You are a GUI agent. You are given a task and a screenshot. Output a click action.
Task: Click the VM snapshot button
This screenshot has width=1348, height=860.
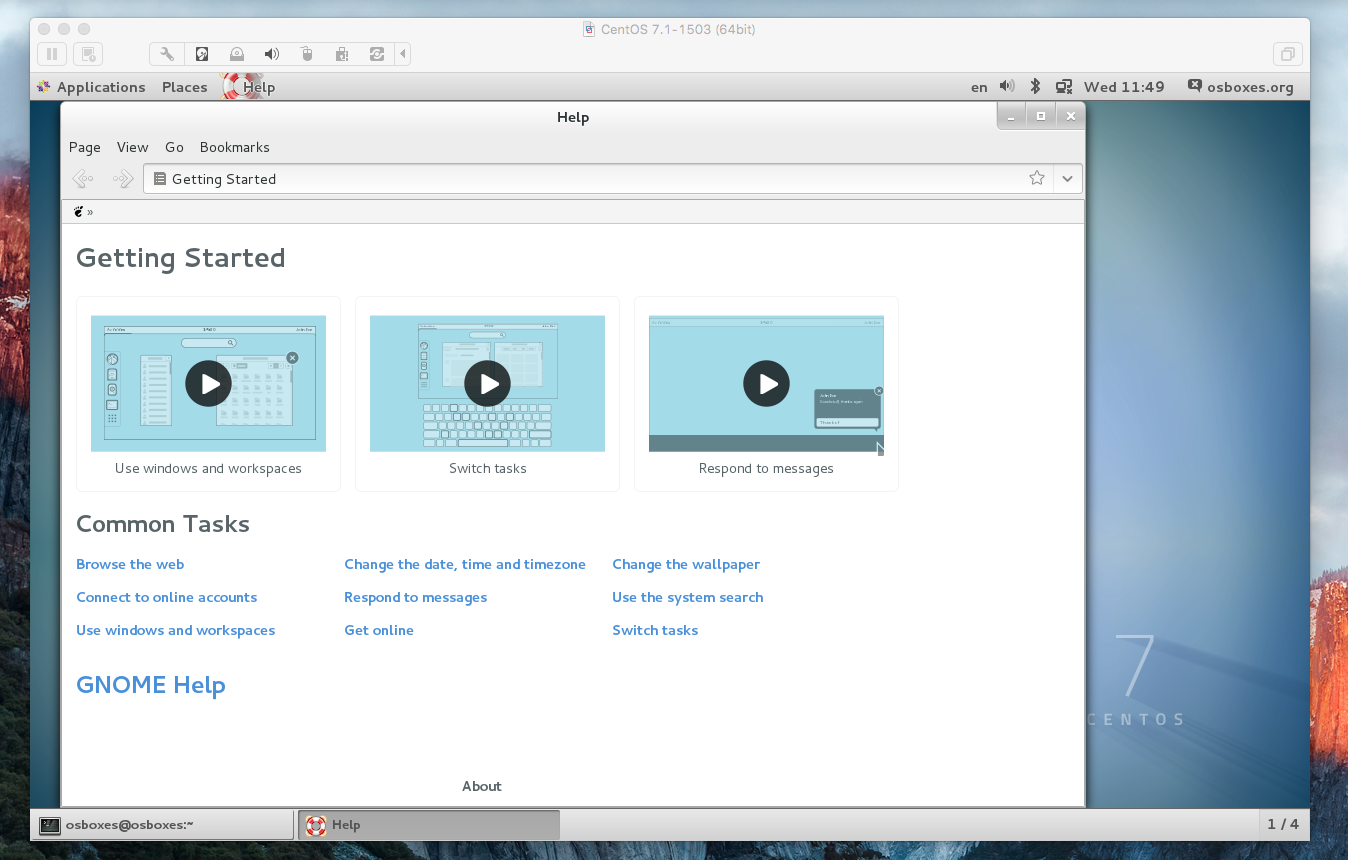88,54
